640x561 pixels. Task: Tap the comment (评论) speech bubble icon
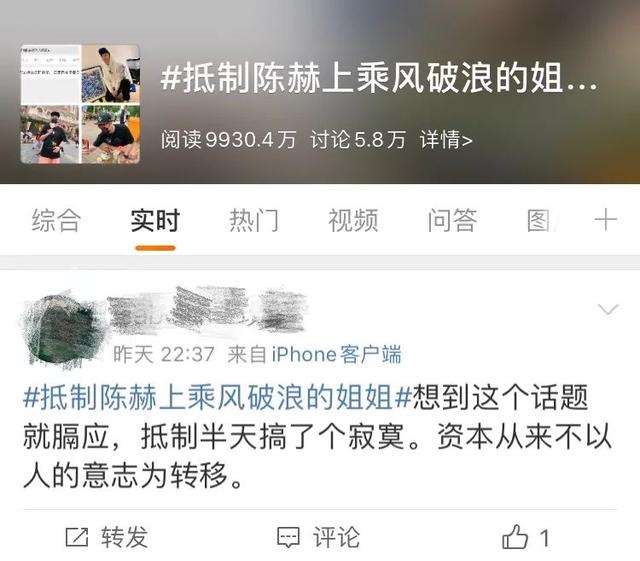(x=288, y=537)
